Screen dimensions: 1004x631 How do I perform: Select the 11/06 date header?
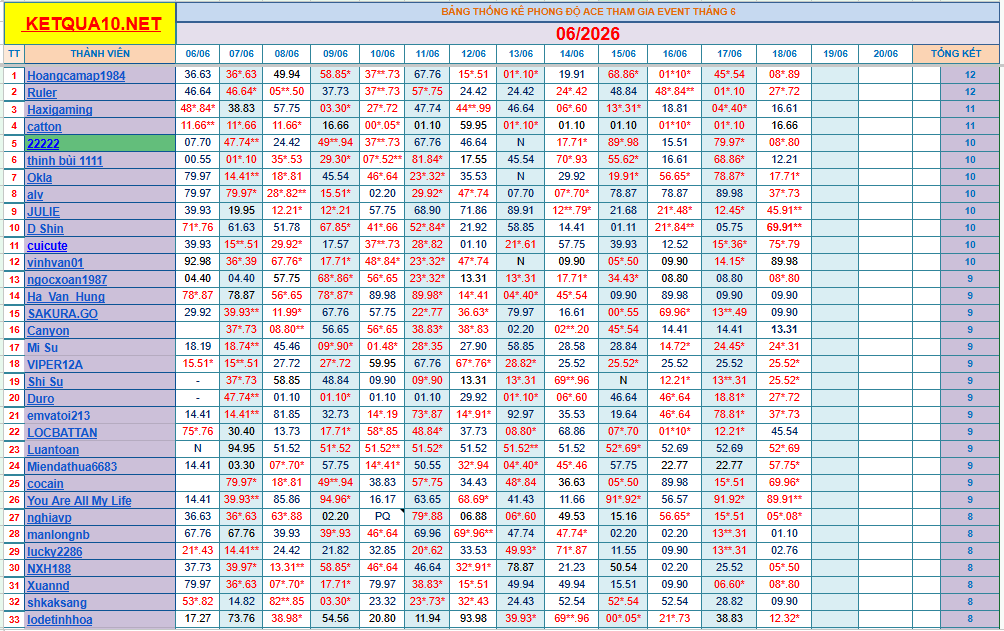[427, 54]
